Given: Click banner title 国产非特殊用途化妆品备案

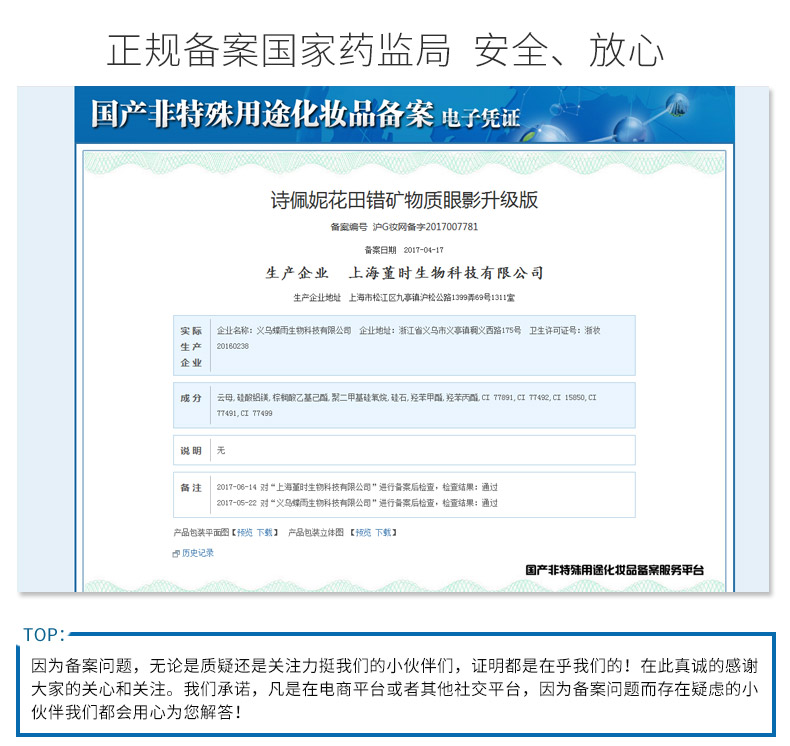Looking at the screenshot, I should (x=262, y=114).
